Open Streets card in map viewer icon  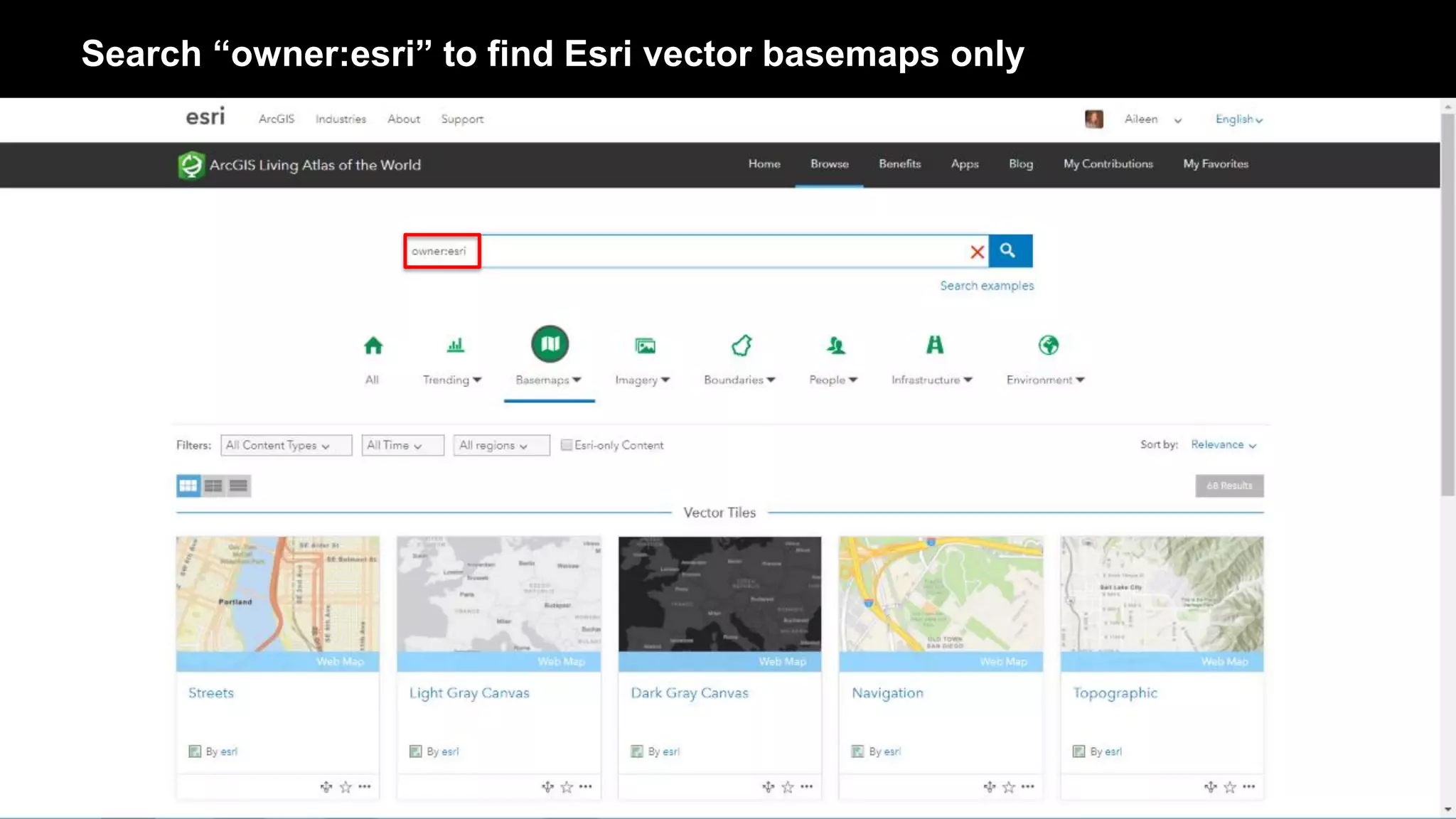326,786
